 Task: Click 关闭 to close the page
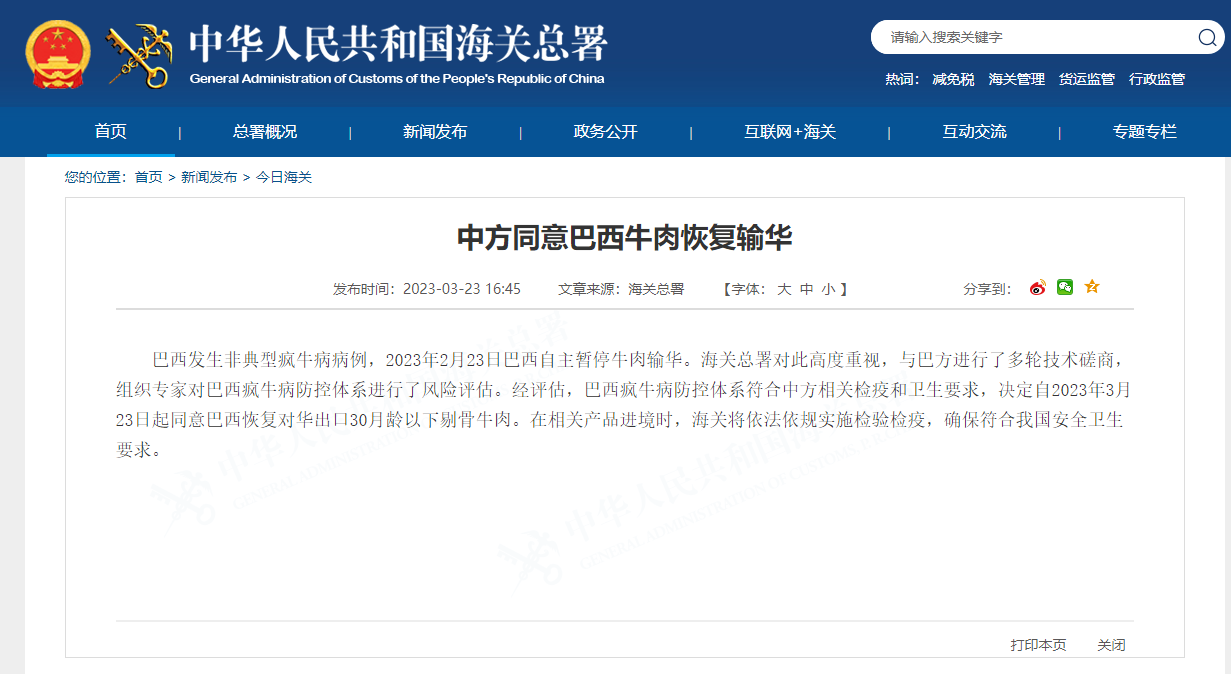(x=1111, y=645)
